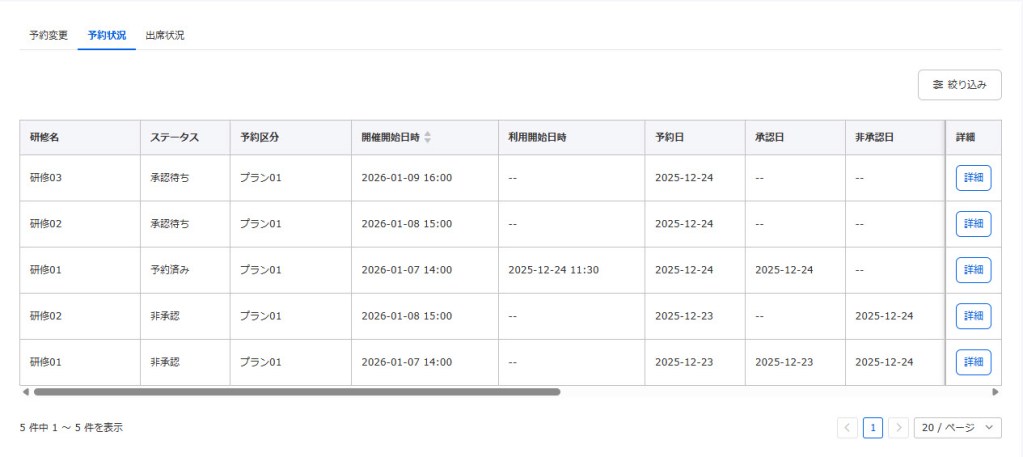Open 詳細 for 研修02 承認待ち row
1023x457 pixels.
click(x=973, y=224)
